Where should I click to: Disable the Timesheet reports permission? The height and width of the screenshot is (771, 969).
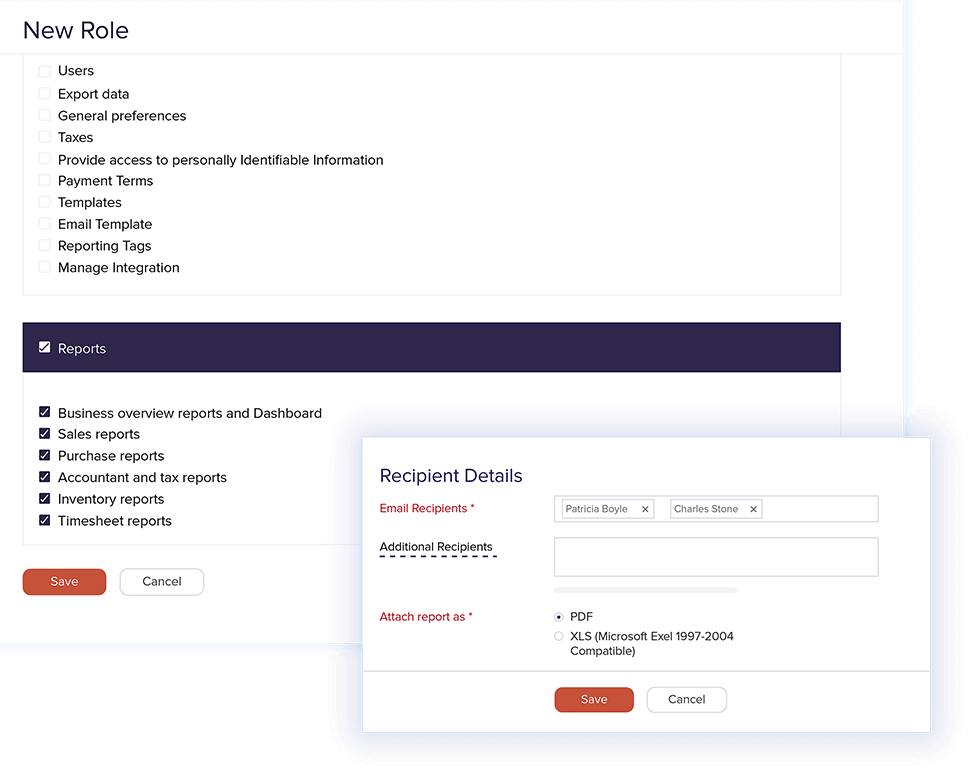44,520
